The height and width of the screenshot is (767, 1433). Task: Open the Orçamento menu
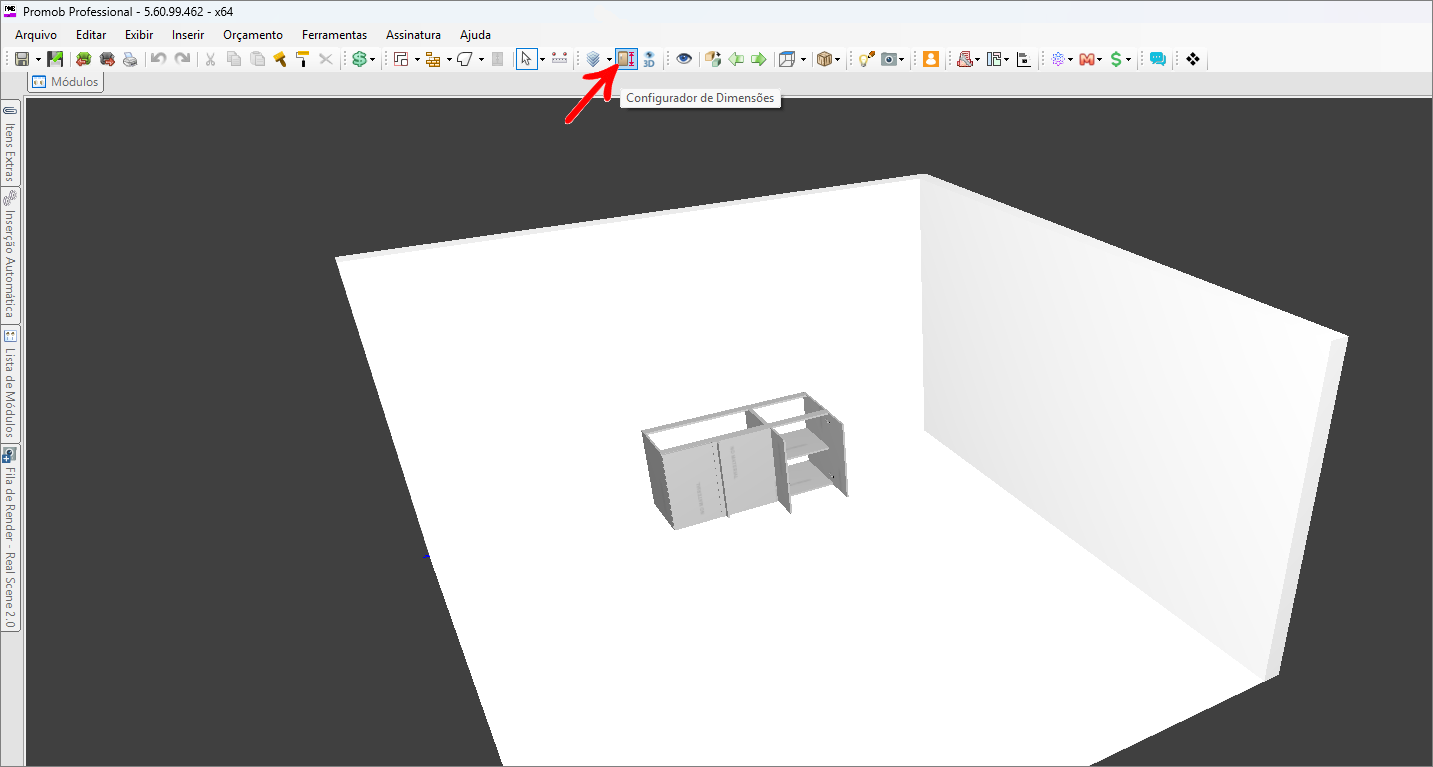pyautogui.click(x=253, y=35)
